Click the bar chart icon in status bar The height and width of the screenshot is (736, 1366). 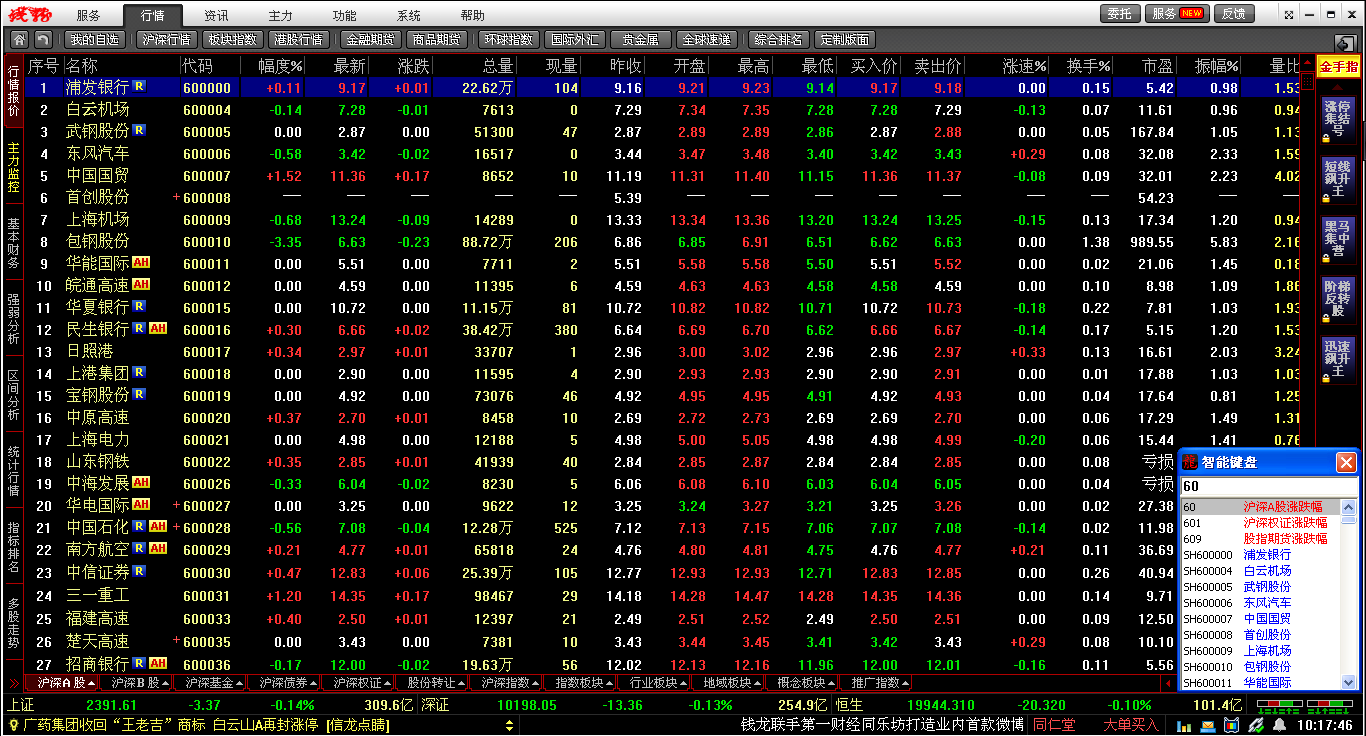tap(1186, 726)
